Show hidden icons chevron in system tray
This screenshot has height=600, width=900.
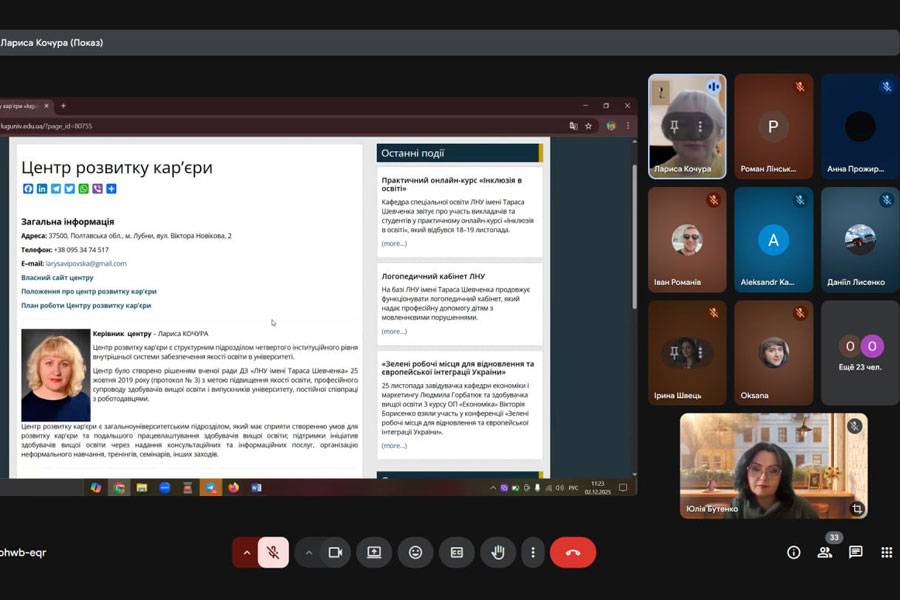point(492,488)
